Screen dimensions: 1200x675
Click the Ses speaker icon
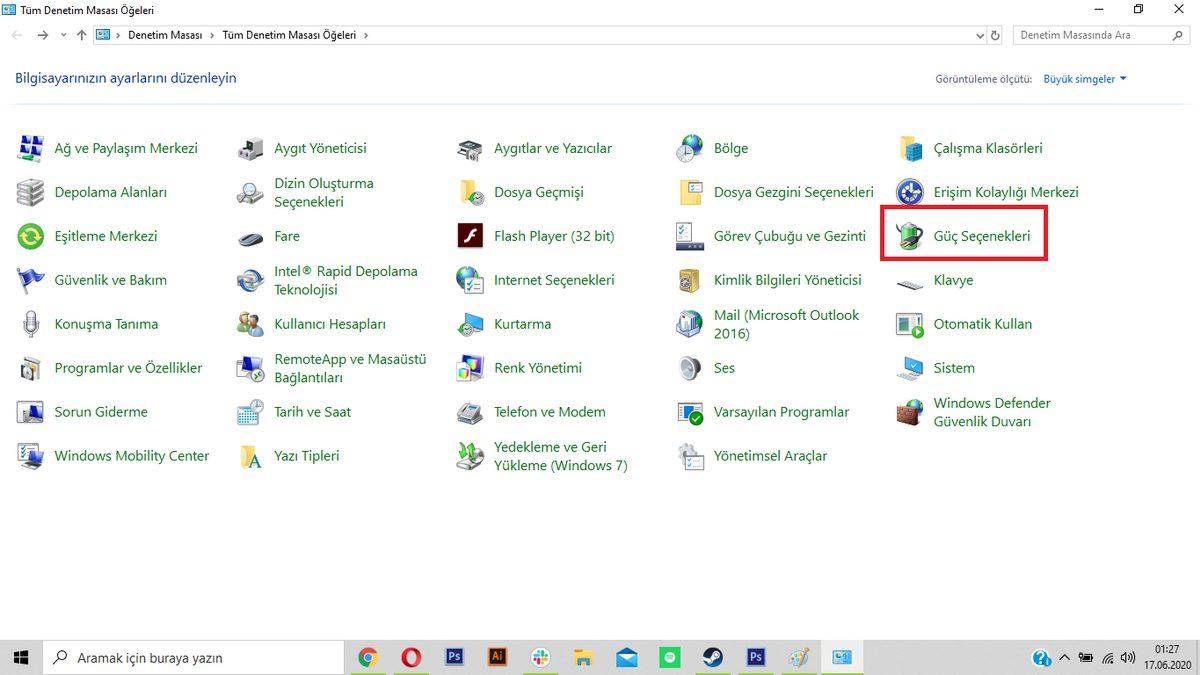pos(690,368)
